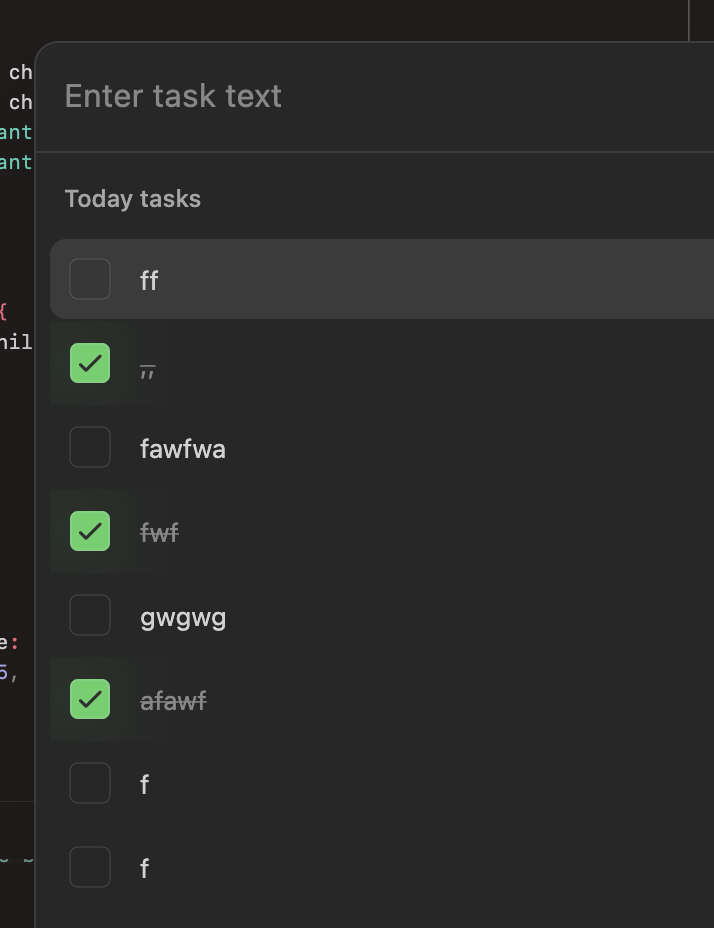Image resolution: width=714 pixels, height=928 pixels.
Task: Uncheck the completed task labeled with two commas
Action: point(90,363)
